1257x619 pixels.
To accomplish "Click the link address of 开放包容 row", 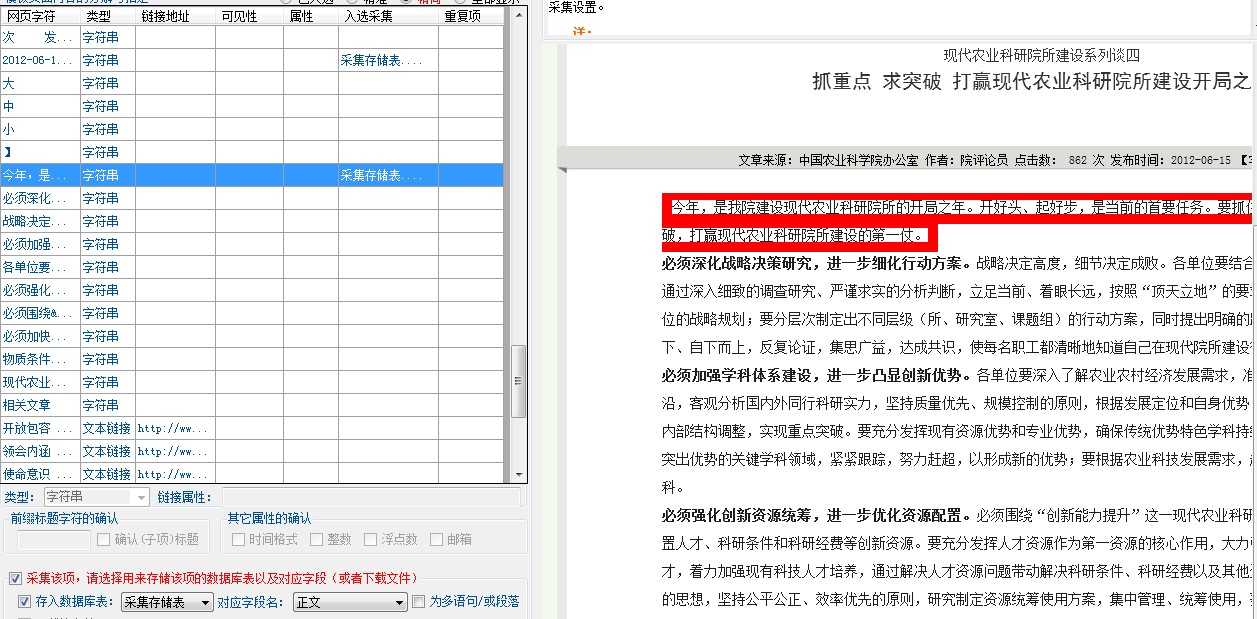I will pyautogui.click(x=174, y=429).
